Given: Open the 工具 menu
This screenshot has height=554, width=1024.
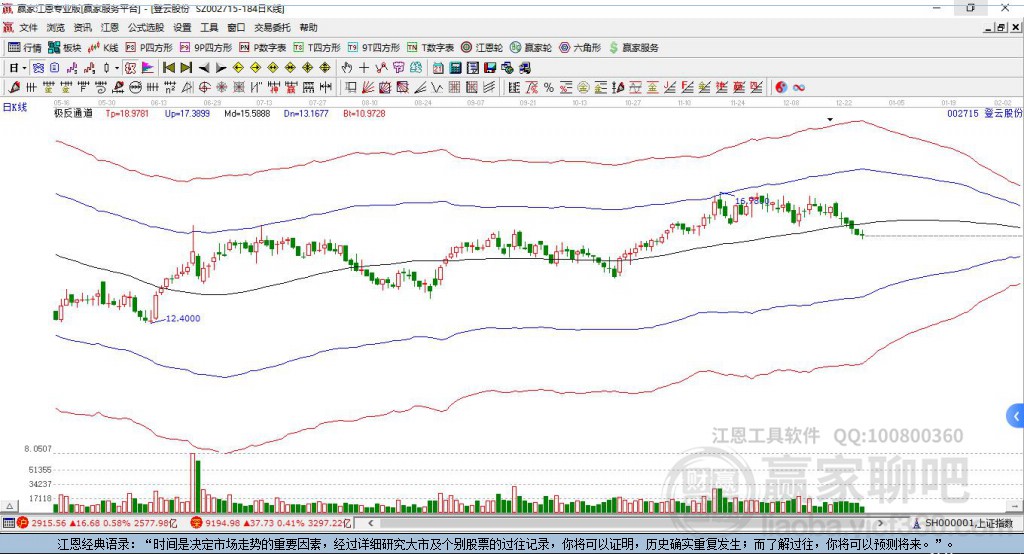Looking at the screenshot, I should (x=209, y=27).
